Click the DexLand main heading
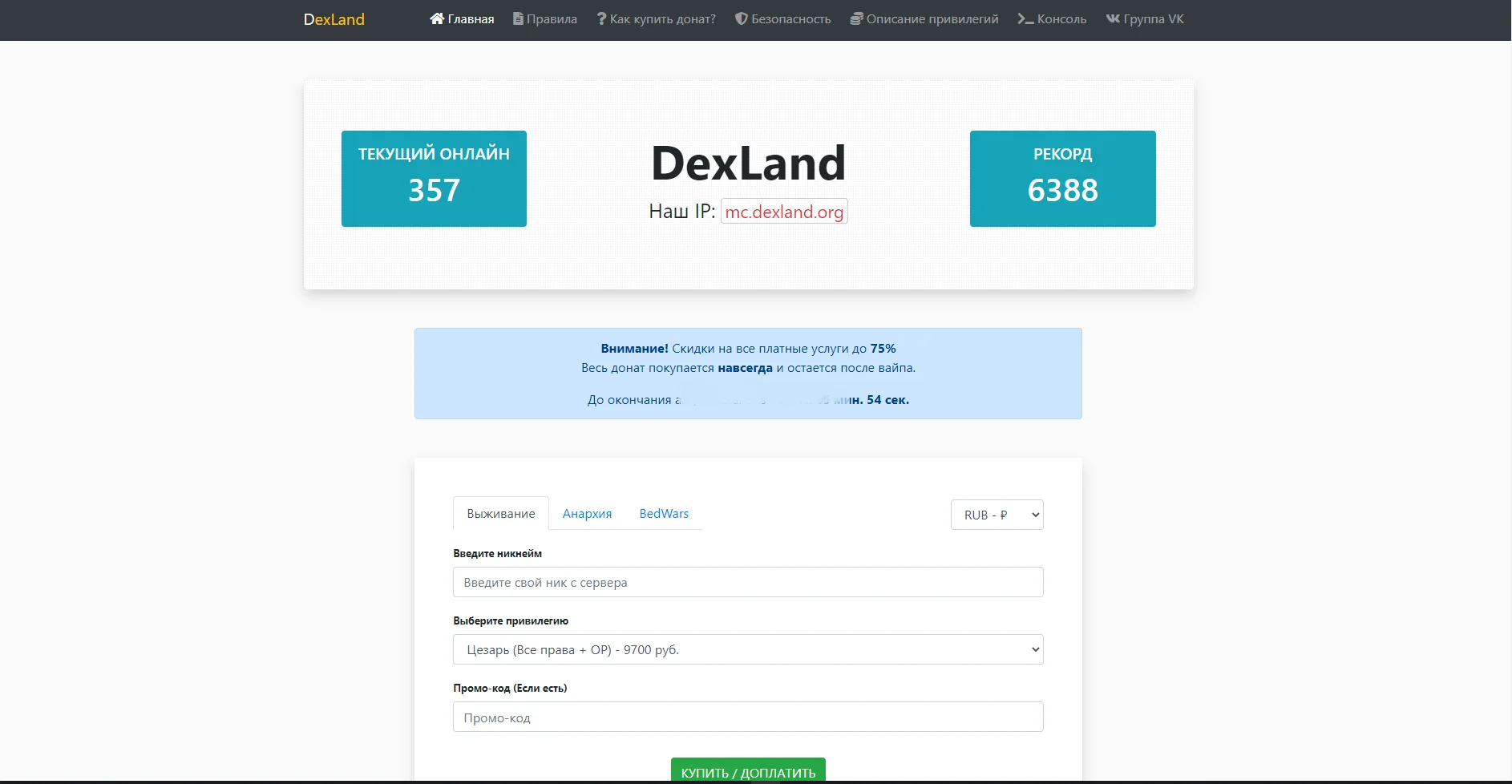 748,163
